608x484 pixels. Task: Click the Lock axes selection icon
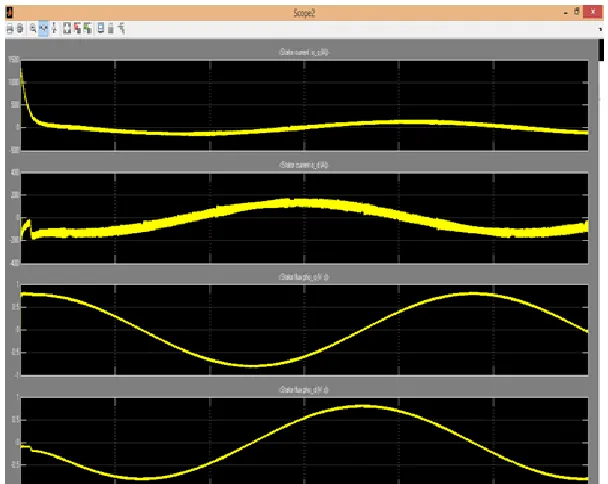[111, 28]
